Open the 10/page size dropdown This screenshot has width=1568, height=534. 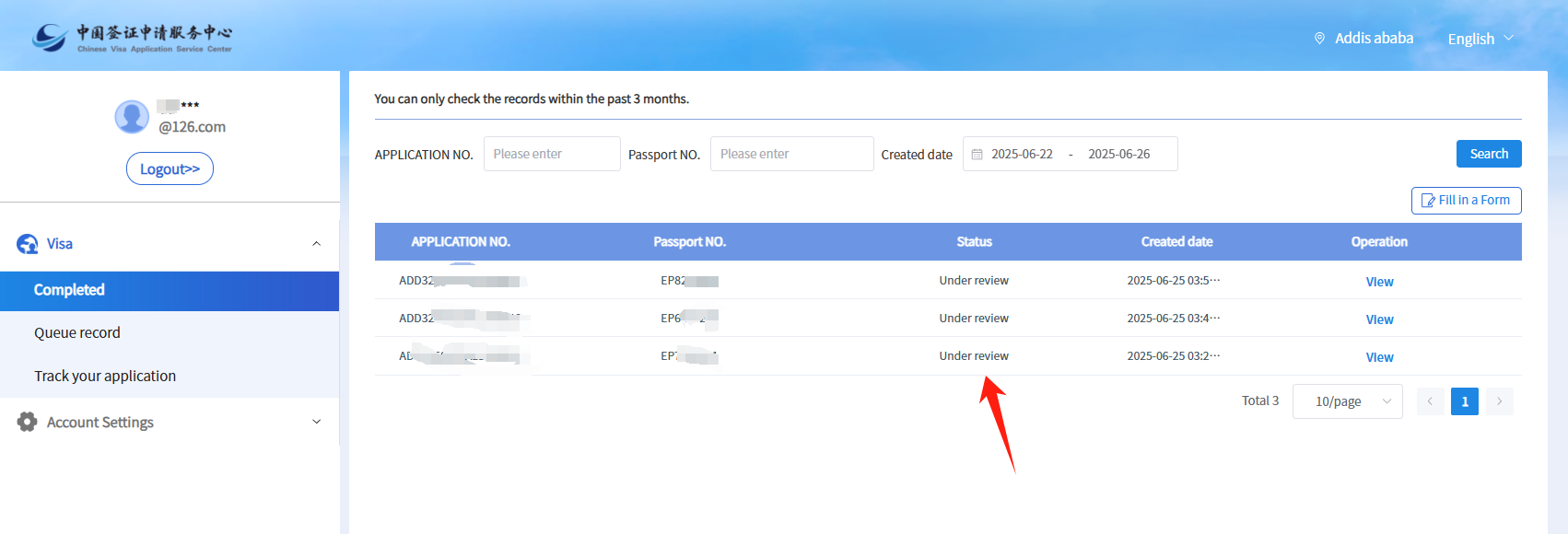click(x=1347, y=401)
